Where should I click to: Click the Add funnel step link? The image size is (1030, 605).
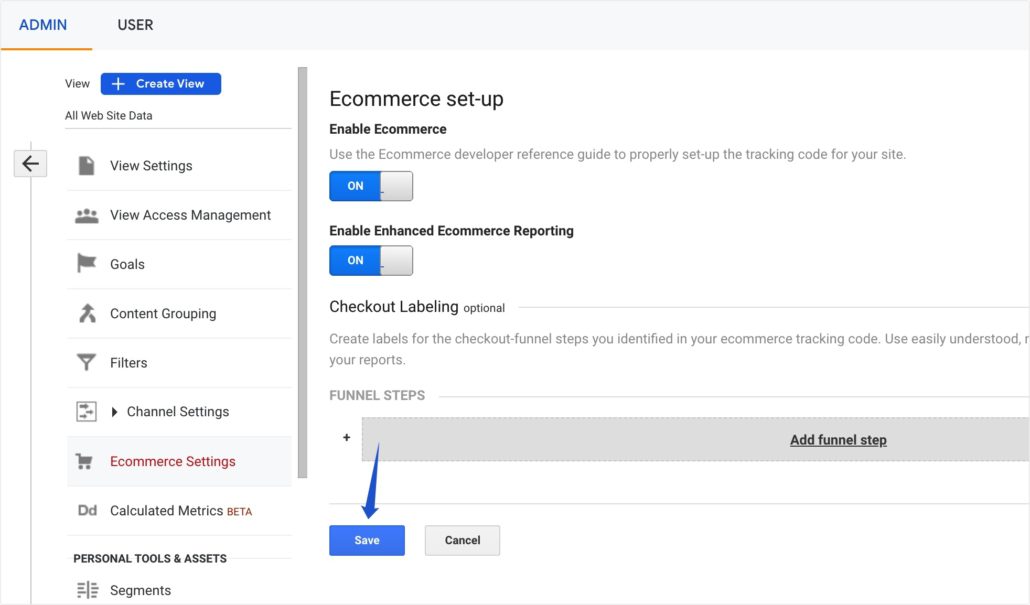pos(838,439)
